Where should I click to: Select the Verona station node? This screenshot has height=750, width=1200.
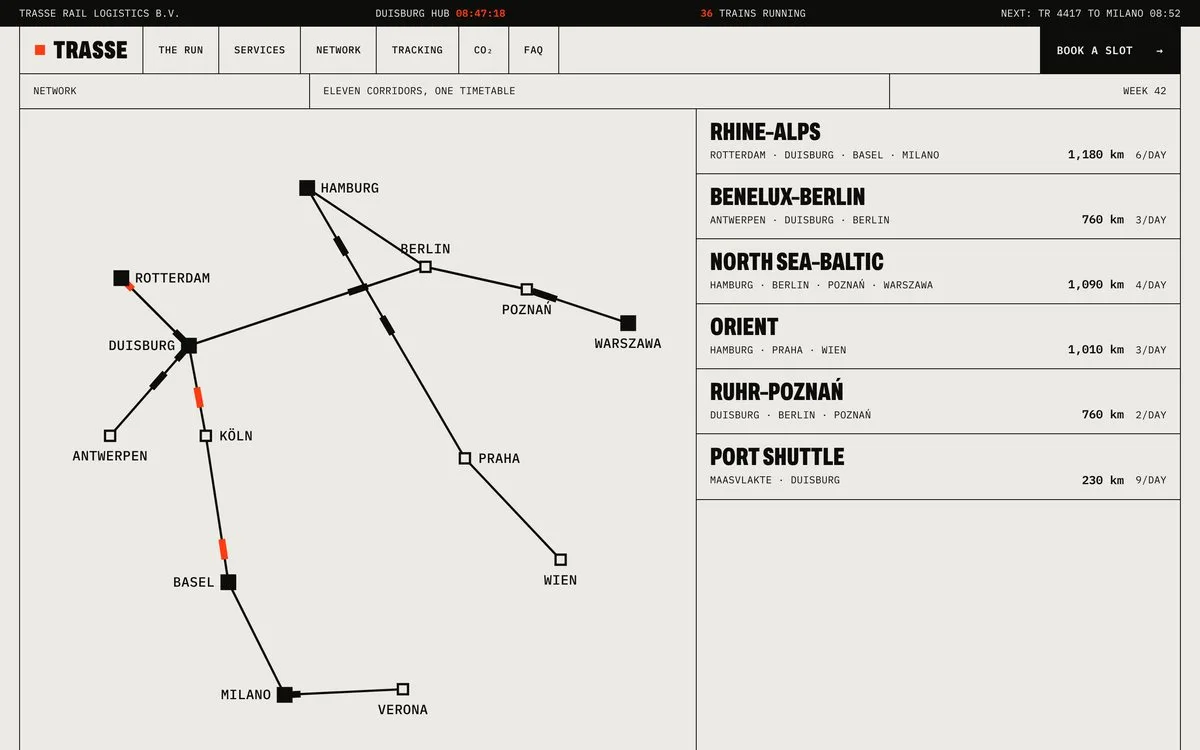point(403,689)
